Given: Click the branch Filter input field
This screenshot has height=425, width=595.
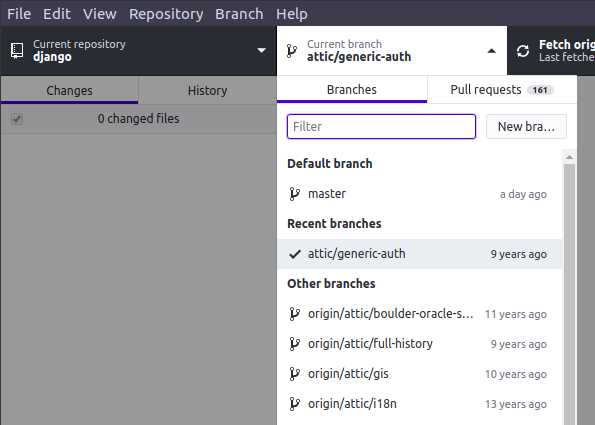Looking at the screenshot, I should (x=381, y=126).
